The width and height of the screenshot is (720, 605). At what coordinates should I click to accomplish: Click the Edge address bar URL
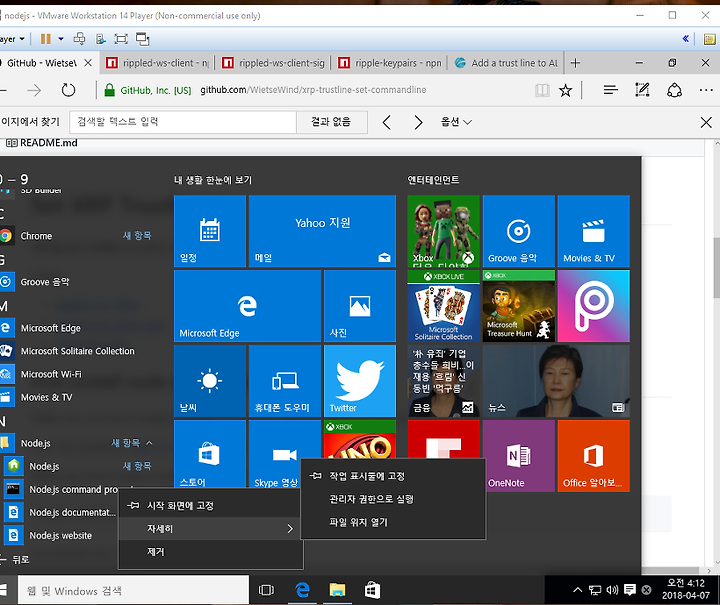click(x=313, y=90)
